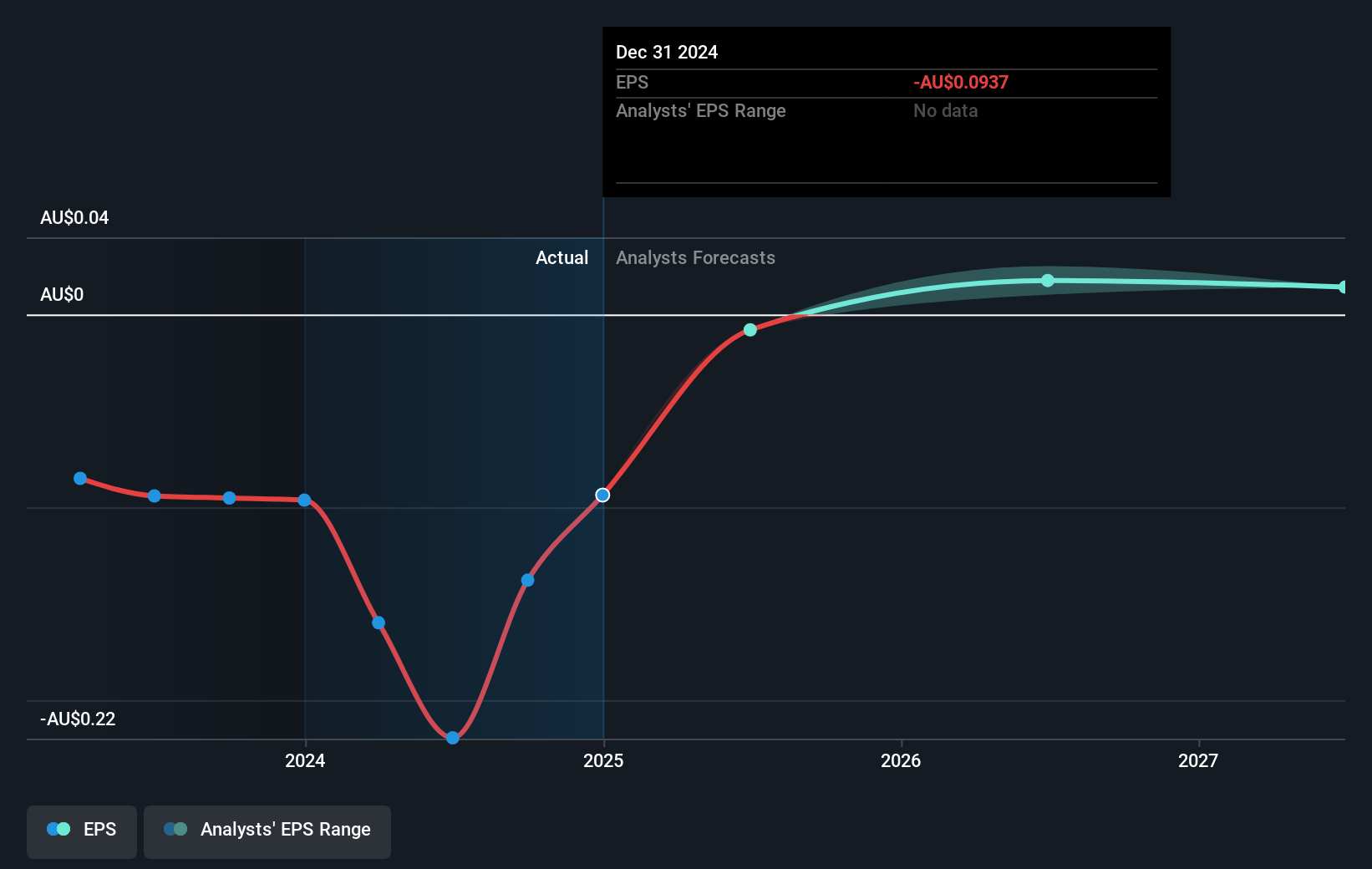Click the blue data point before 2024 label
This screenshot has height=869, width=1372.
(304, 501)
